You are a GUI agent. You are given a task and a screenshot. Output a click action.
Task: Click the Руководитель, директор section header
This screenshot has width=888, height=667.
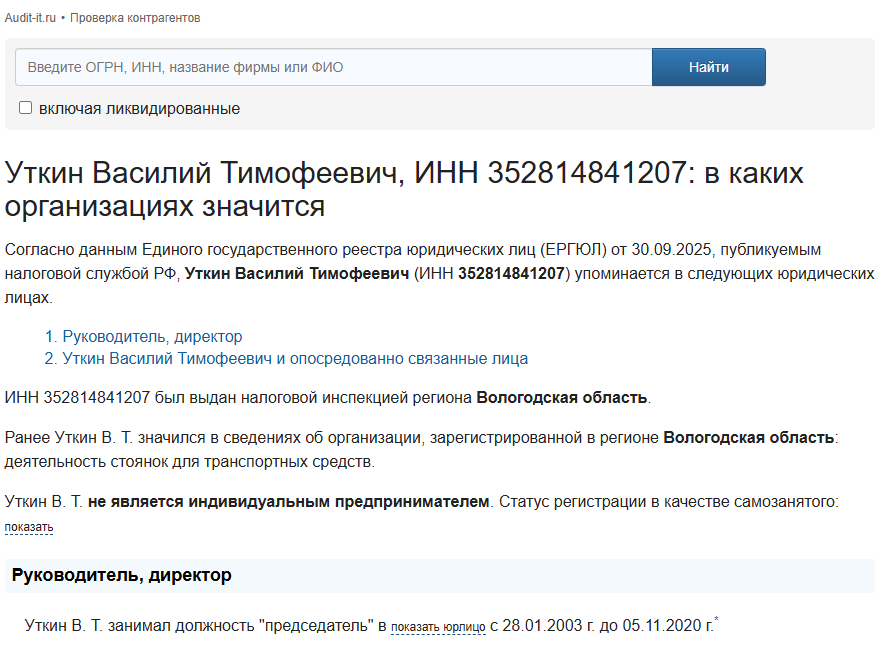[x=122, y=575]
